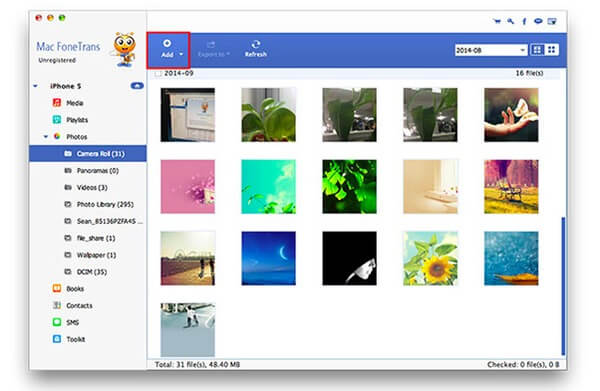Select the blue night crescent moon photo
The width and height of the screenshot is (600, 391).
pyautogui.click(x=269, y=258)
